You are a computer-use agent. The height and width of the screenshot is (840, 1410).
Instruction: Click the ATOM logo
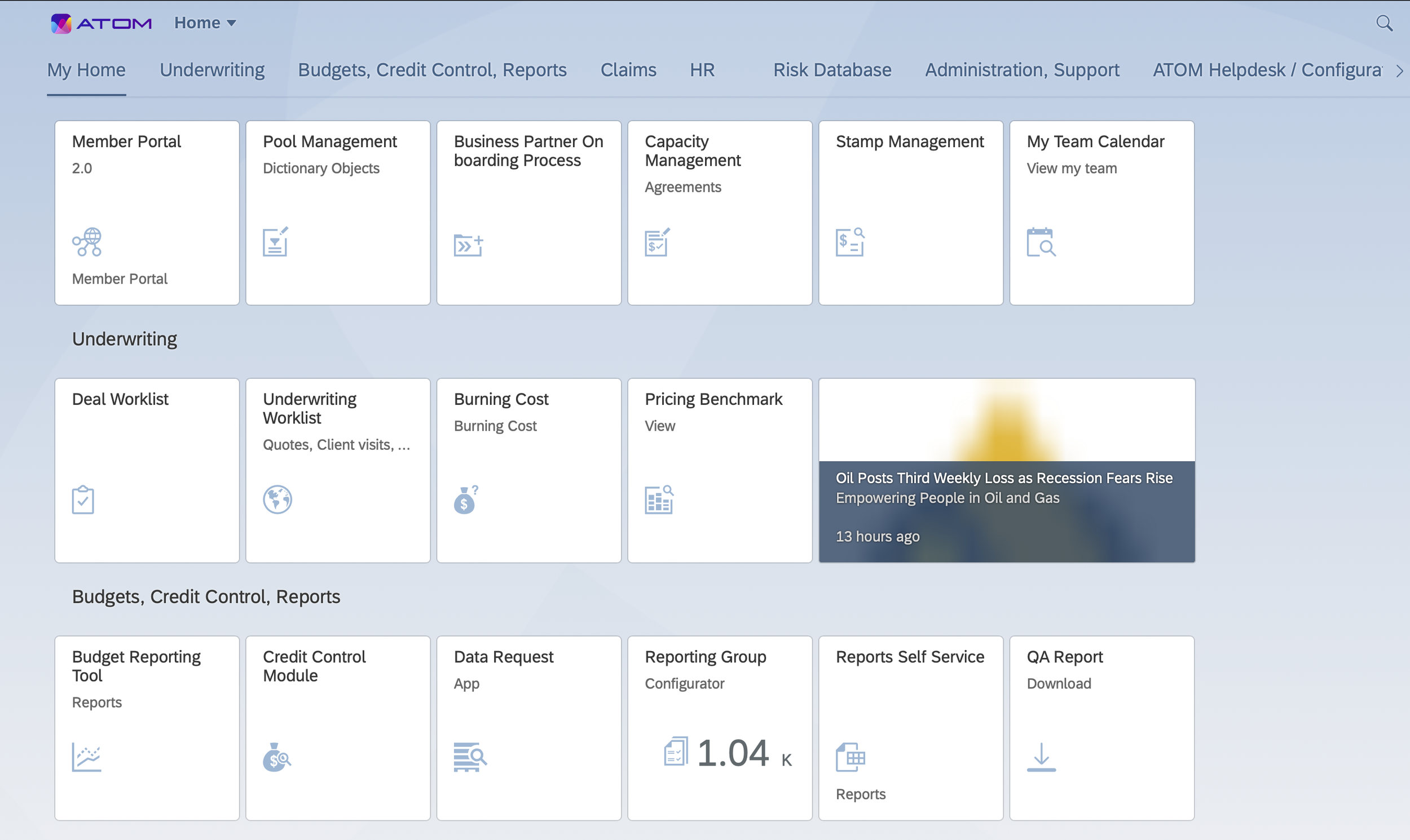[x=101, y=23]
